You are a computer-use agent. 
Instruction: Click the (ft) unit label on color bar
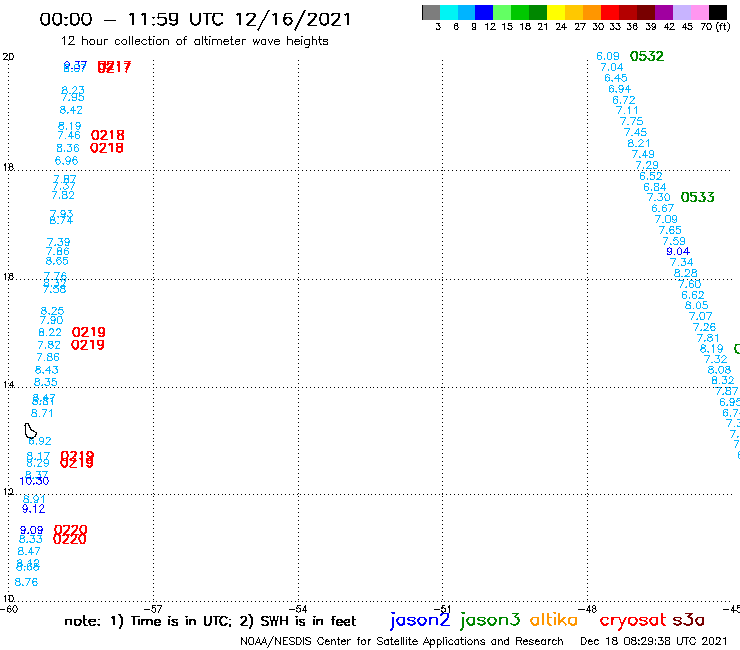tap(723, 26)
